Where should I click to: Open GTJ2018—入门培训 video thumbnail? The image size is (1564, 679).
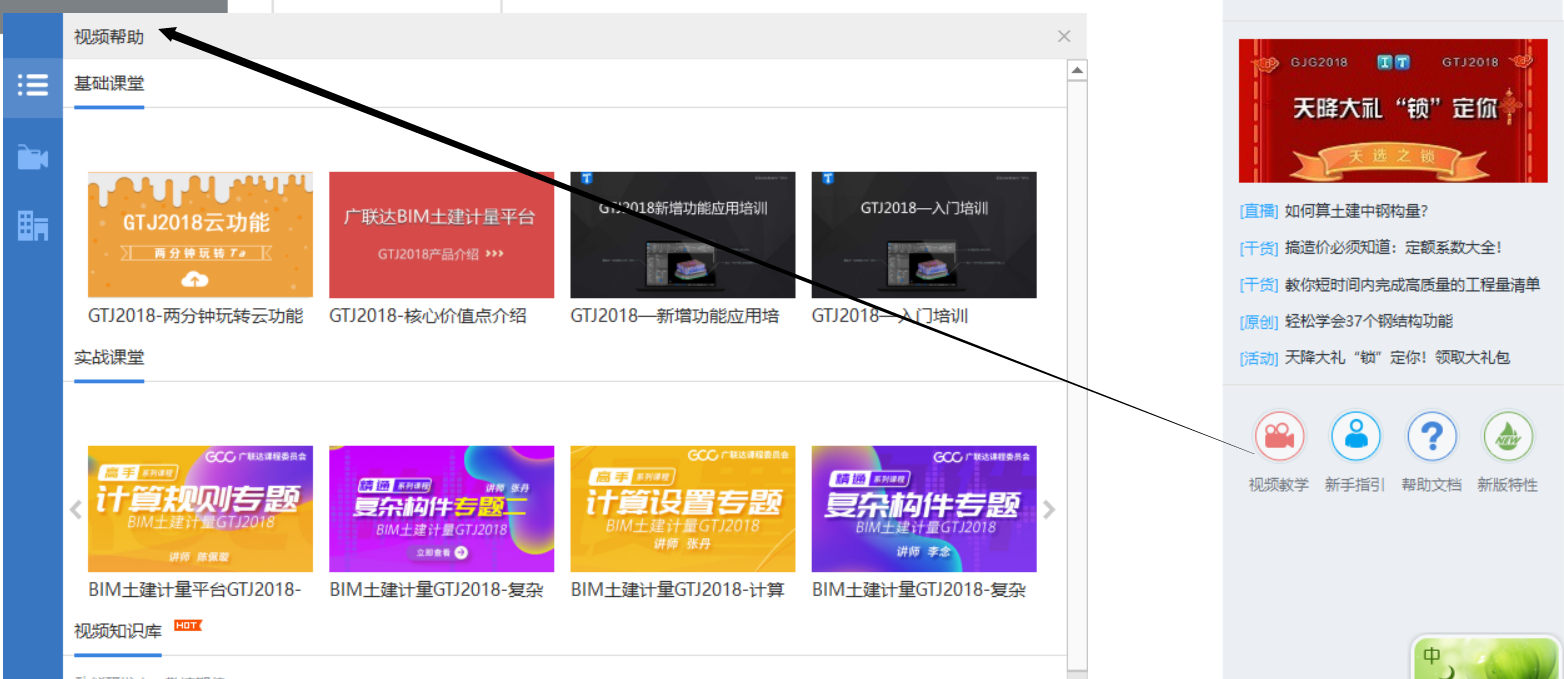point(924,235)
